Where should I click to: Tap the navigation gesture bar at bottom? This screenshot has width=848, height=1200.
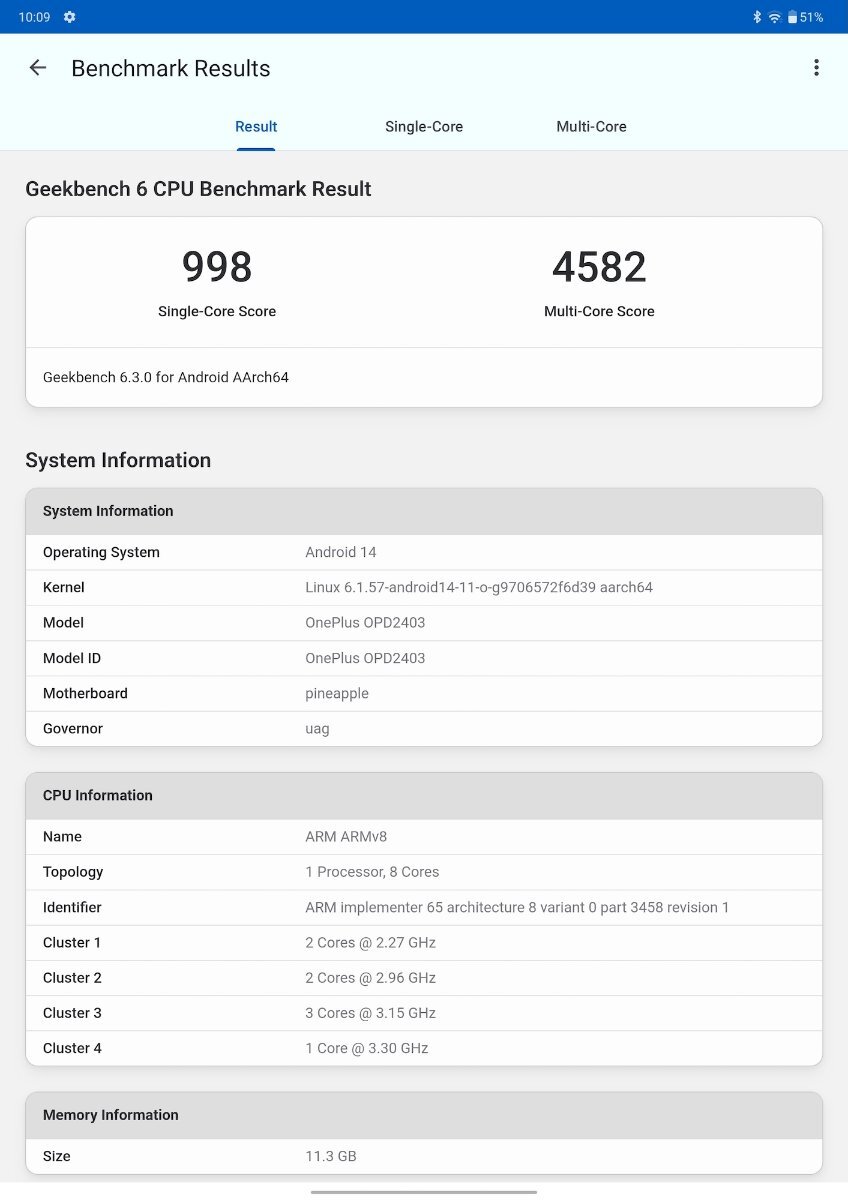pos(424,1191)
